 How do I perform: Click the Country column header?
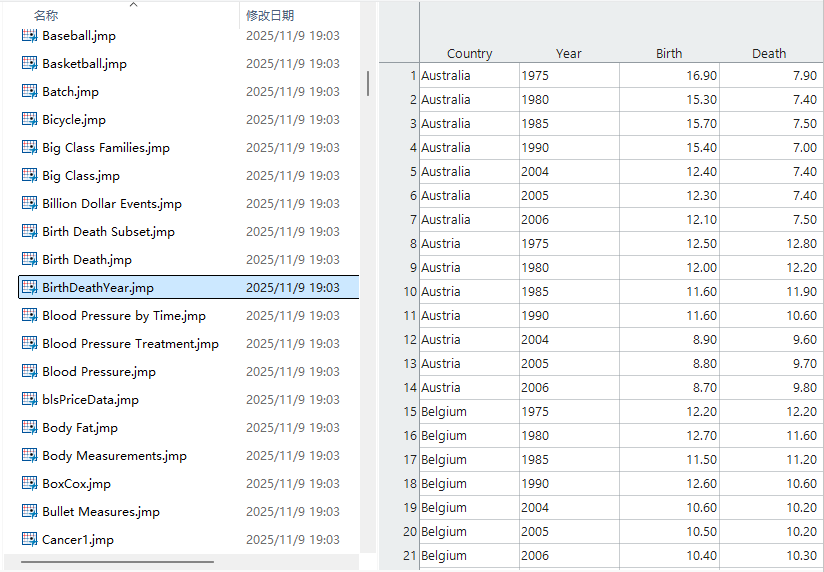click(469, 54)
